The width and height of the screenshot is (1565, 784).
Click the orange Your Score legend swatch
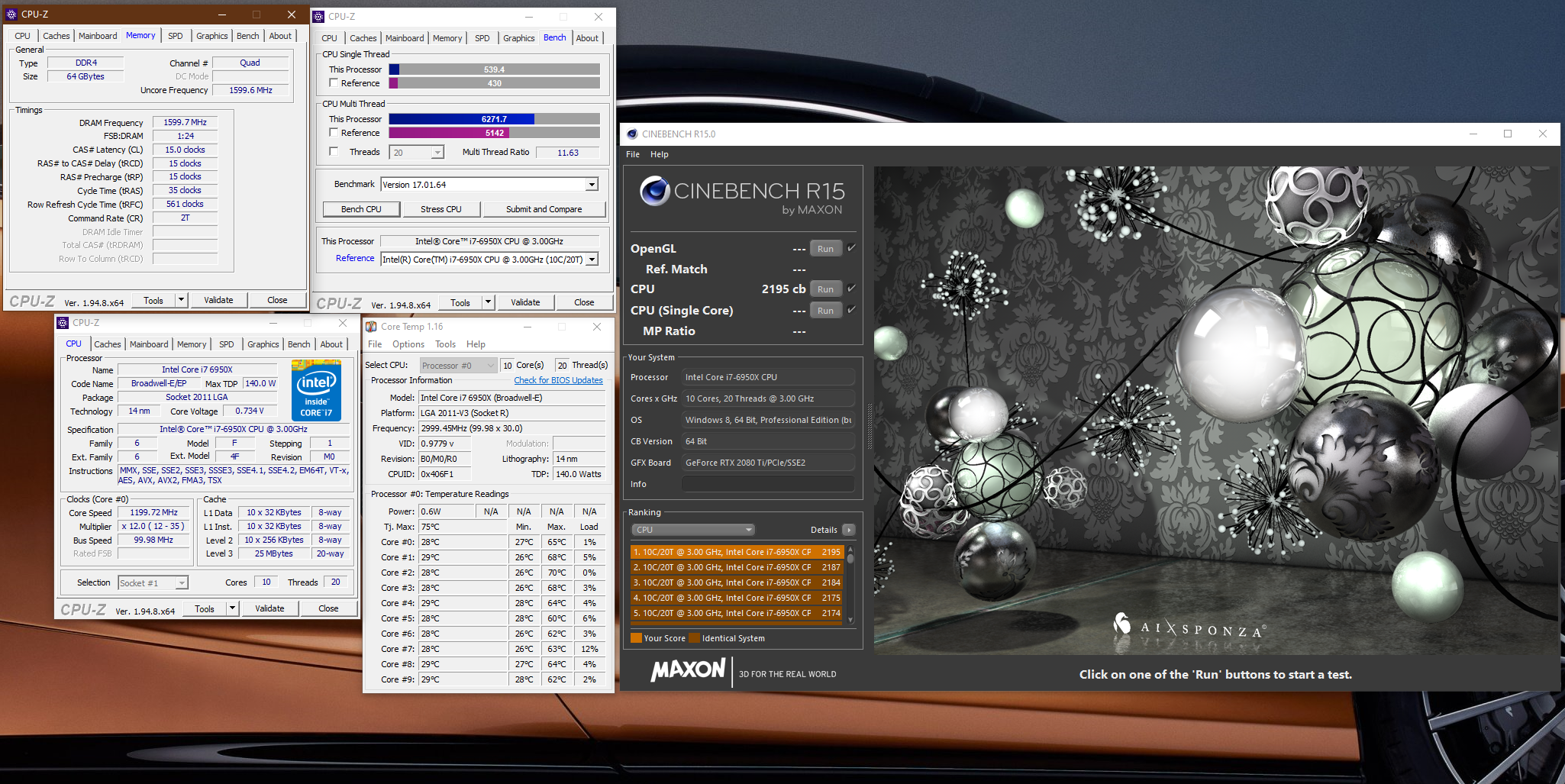(636, 638)
